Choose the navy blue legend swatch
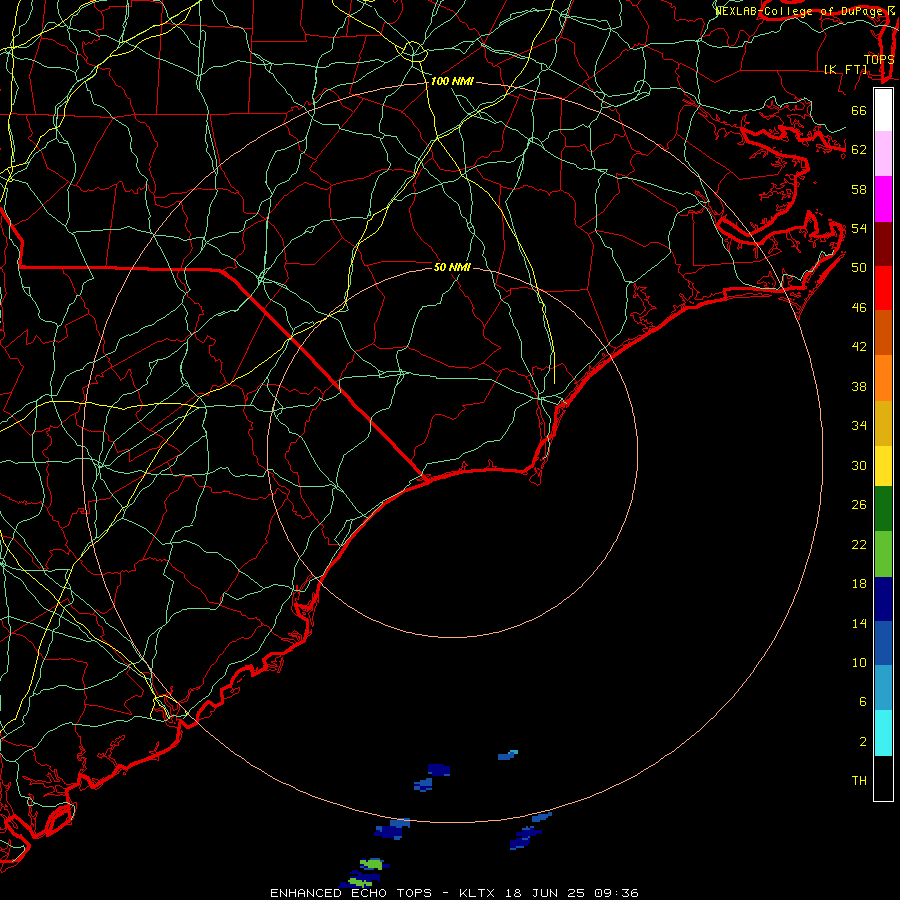 tap(883, 599)
